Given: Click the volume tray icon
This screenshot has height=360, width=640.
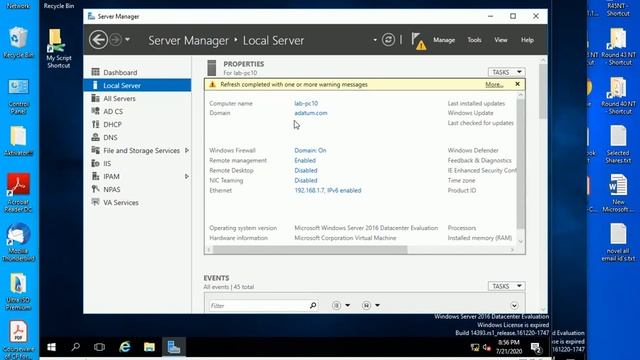Looking at the screenshot, I should tap(487, 347).
